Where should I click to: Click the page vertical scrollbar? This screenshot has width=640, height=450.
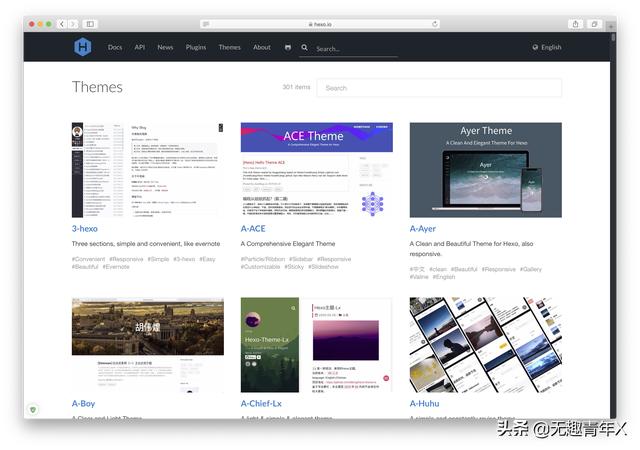point(613,225)
